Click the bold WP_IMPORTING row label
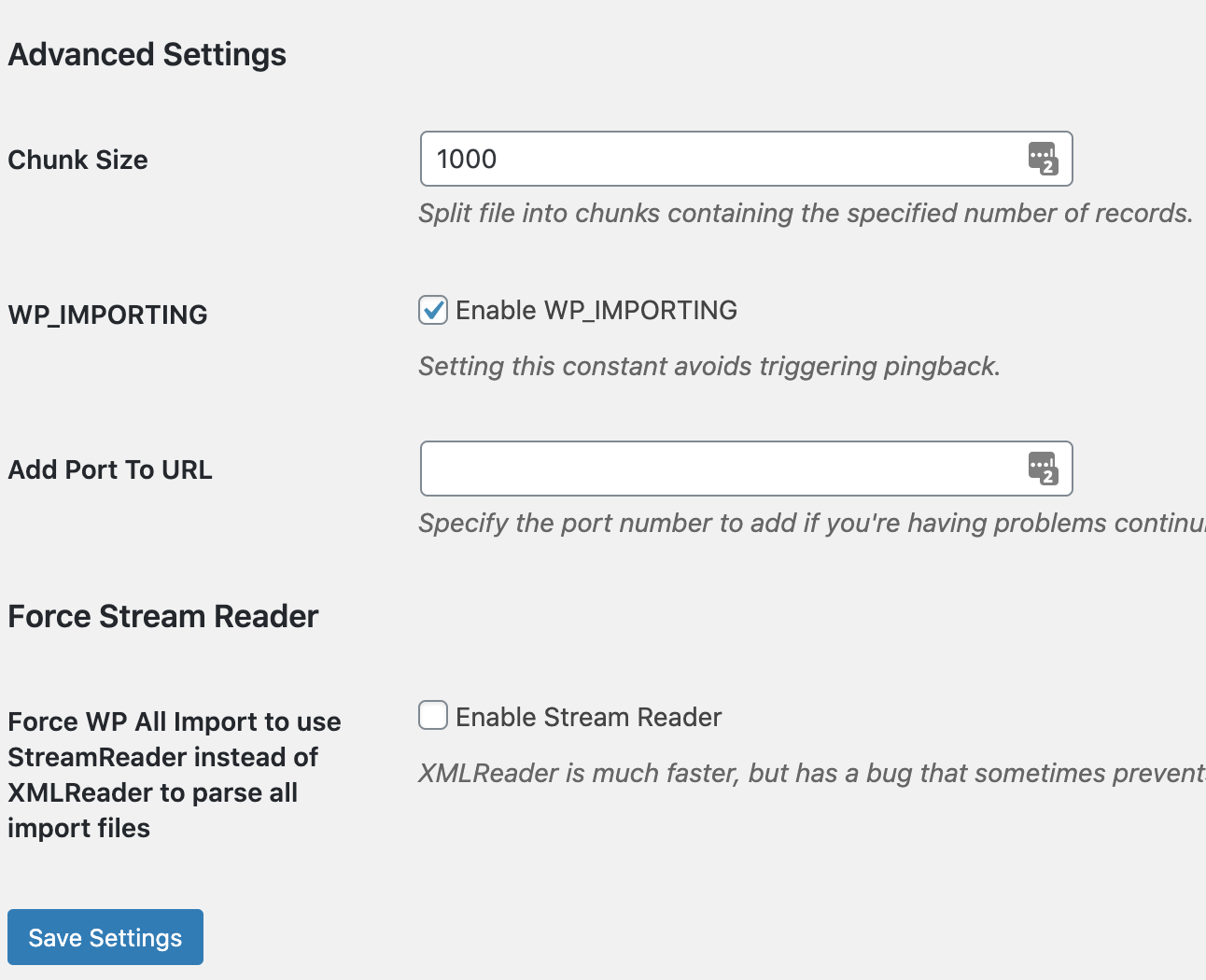 [108, 315]
